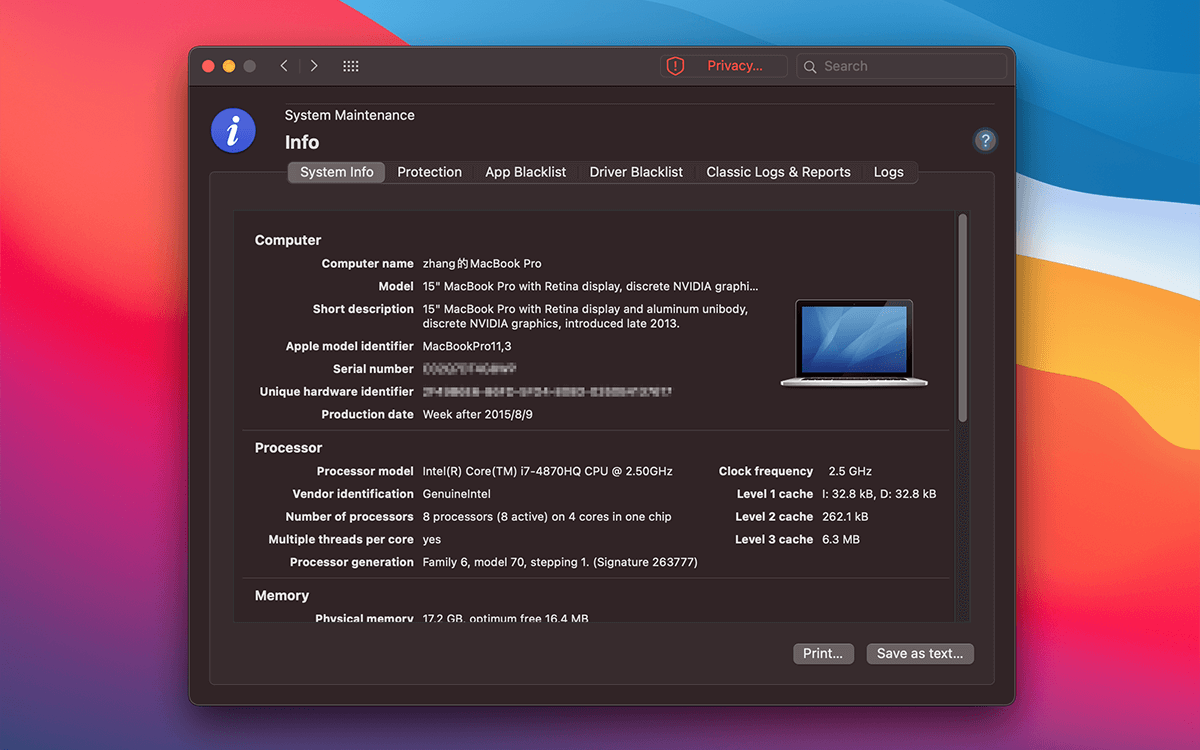Viewport: 1200px width, 750px height.
Task: Click the 'yes' multiple threads value
Action: (432, 540)
